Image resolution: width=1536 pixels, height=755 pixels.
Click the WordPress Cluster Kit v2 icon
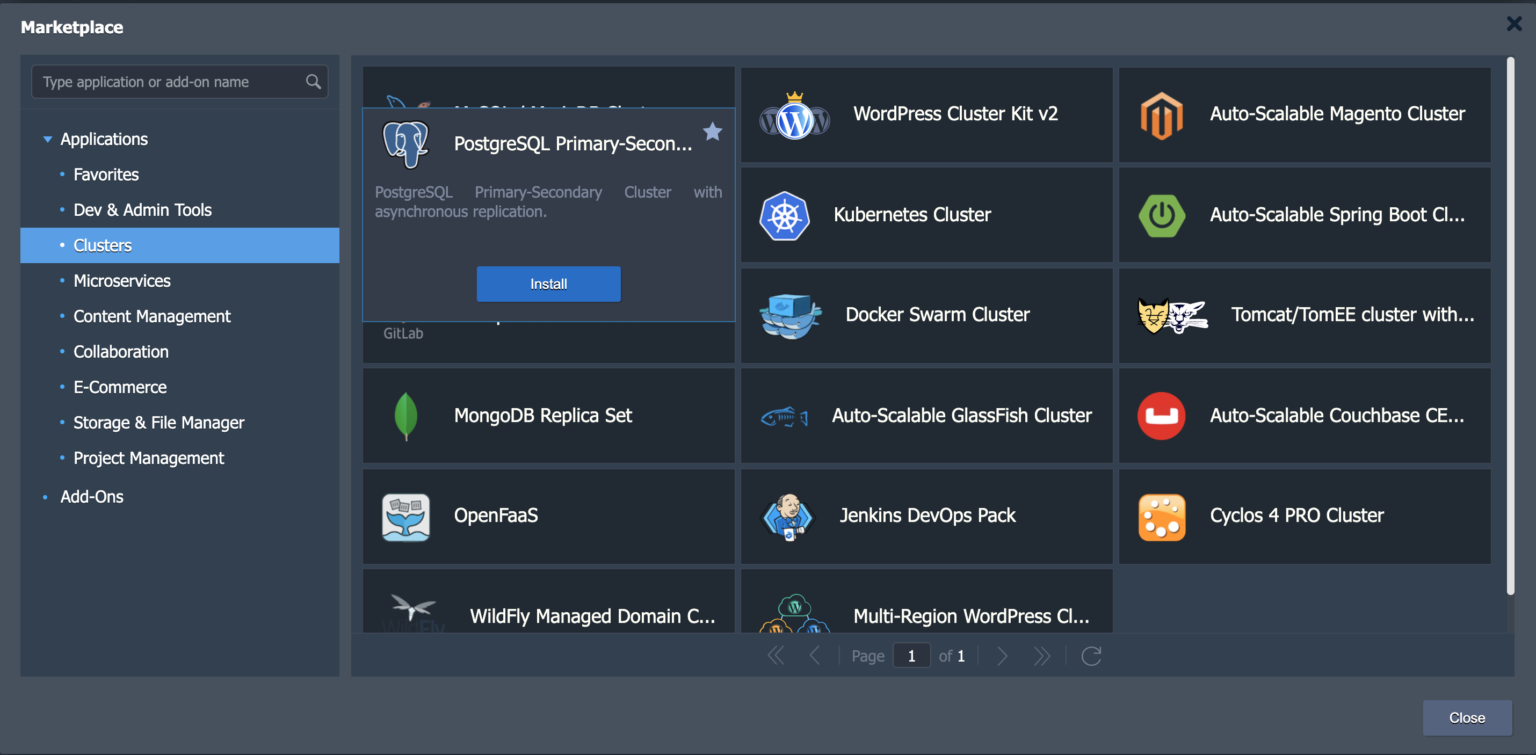(x=794, y=113)
